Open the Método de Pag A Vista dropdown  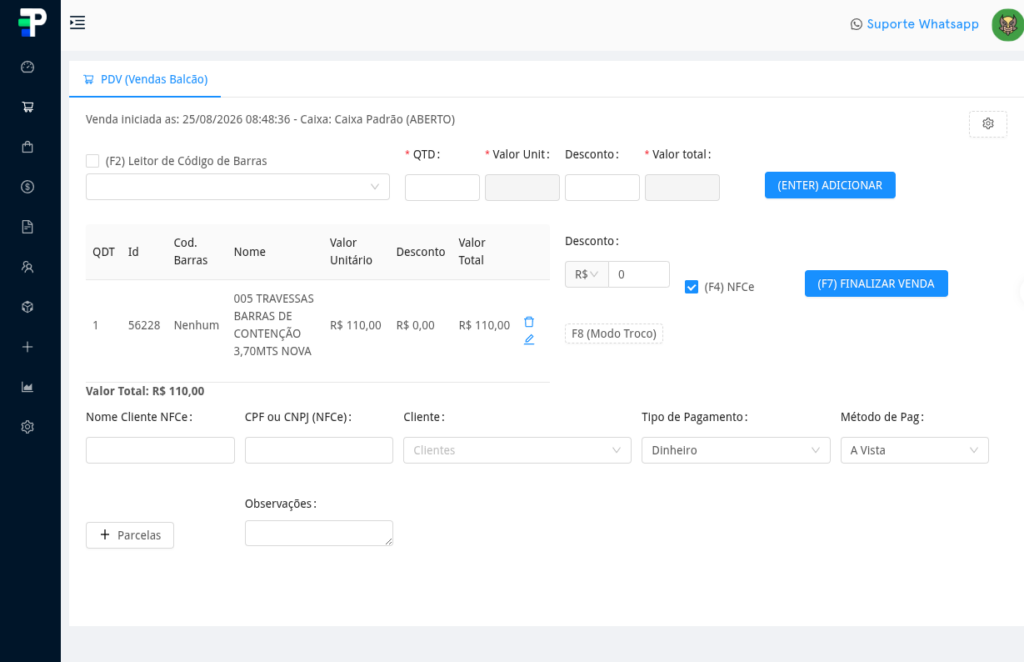[914, 450]
